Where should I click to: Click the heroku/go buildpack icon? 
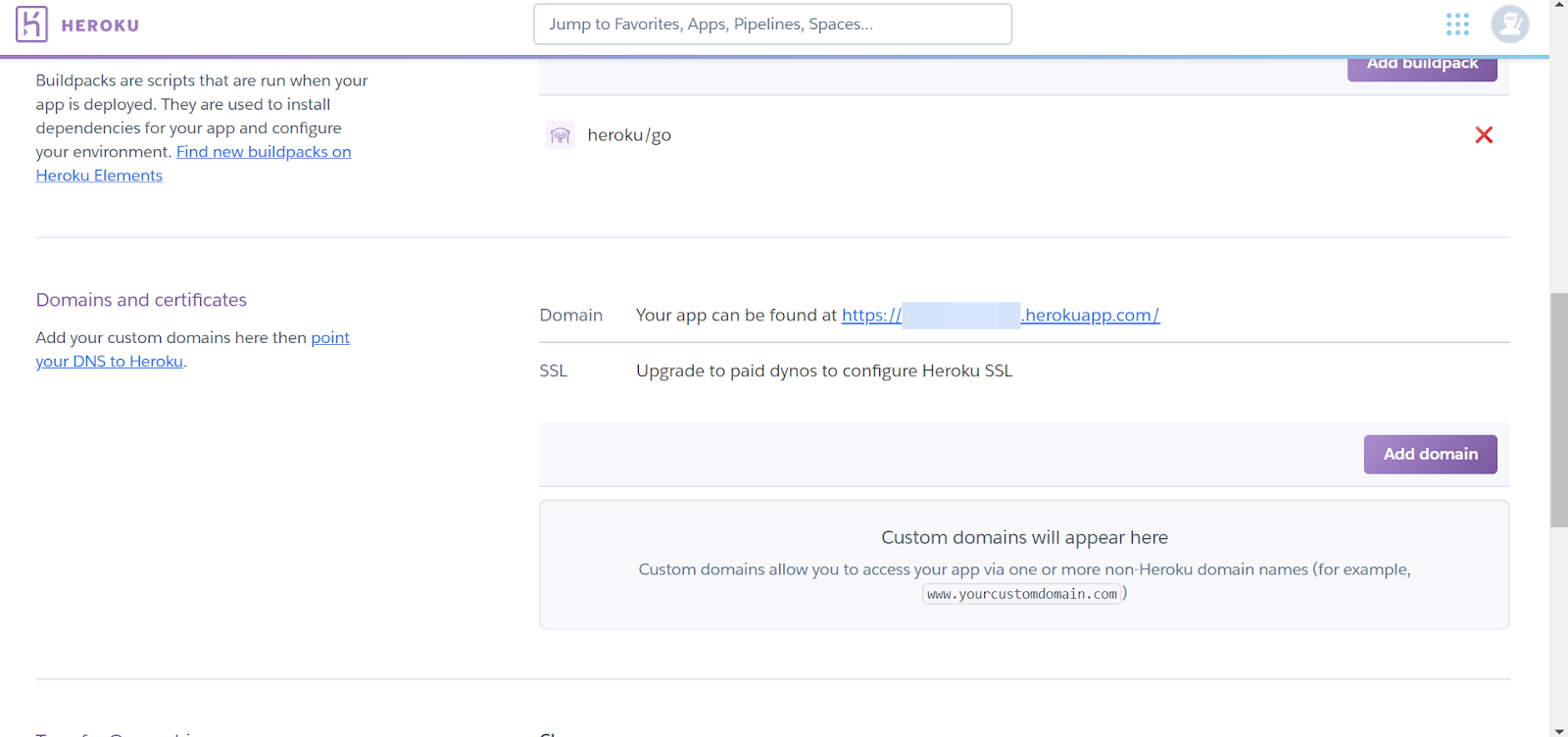coord(561,135)
